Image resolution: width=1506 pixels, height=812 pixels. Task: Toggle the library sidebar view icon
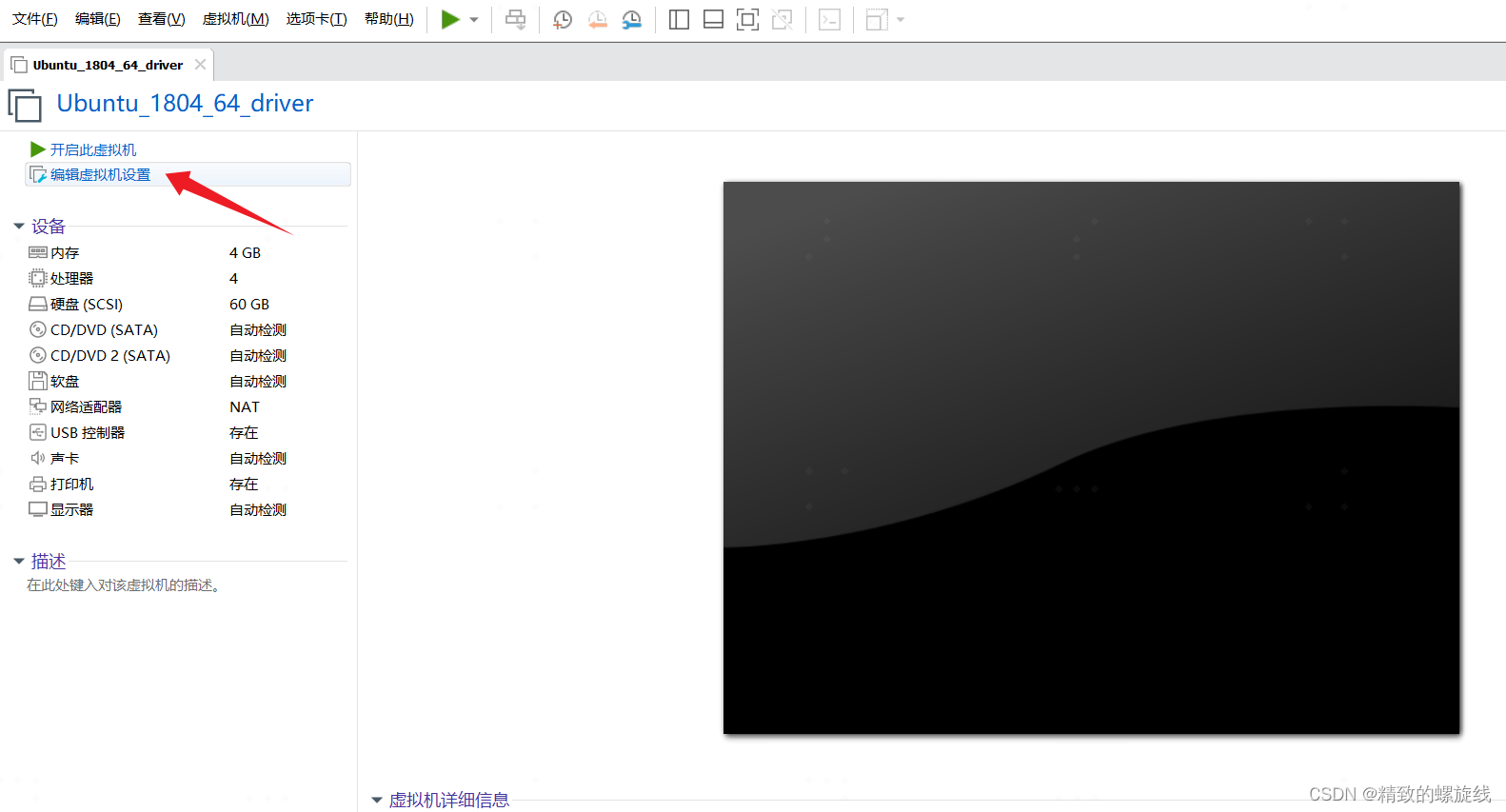point(679,19)
